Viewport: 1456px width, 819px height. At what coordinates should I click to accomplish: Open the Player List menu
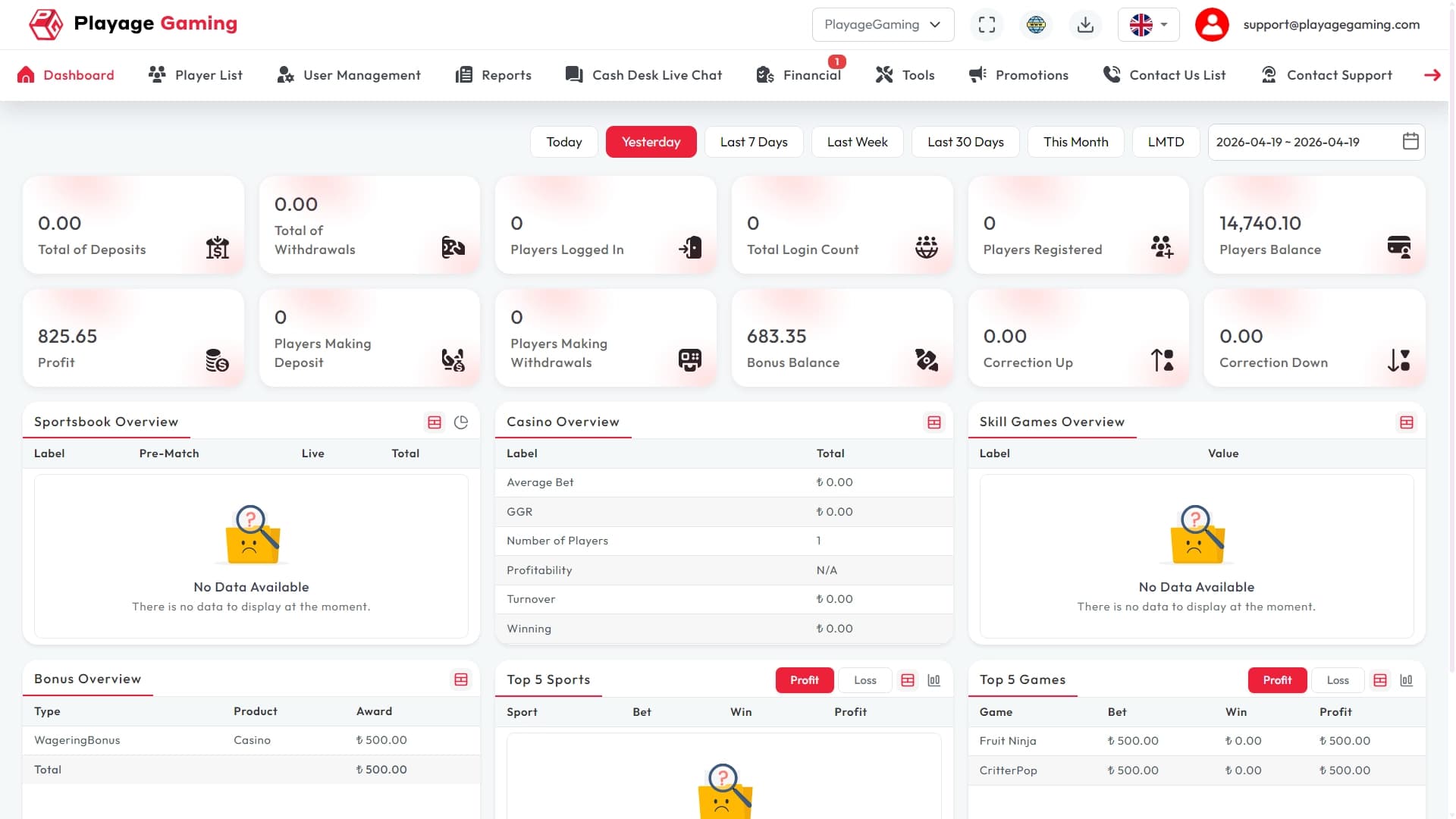tap(196, 75)
